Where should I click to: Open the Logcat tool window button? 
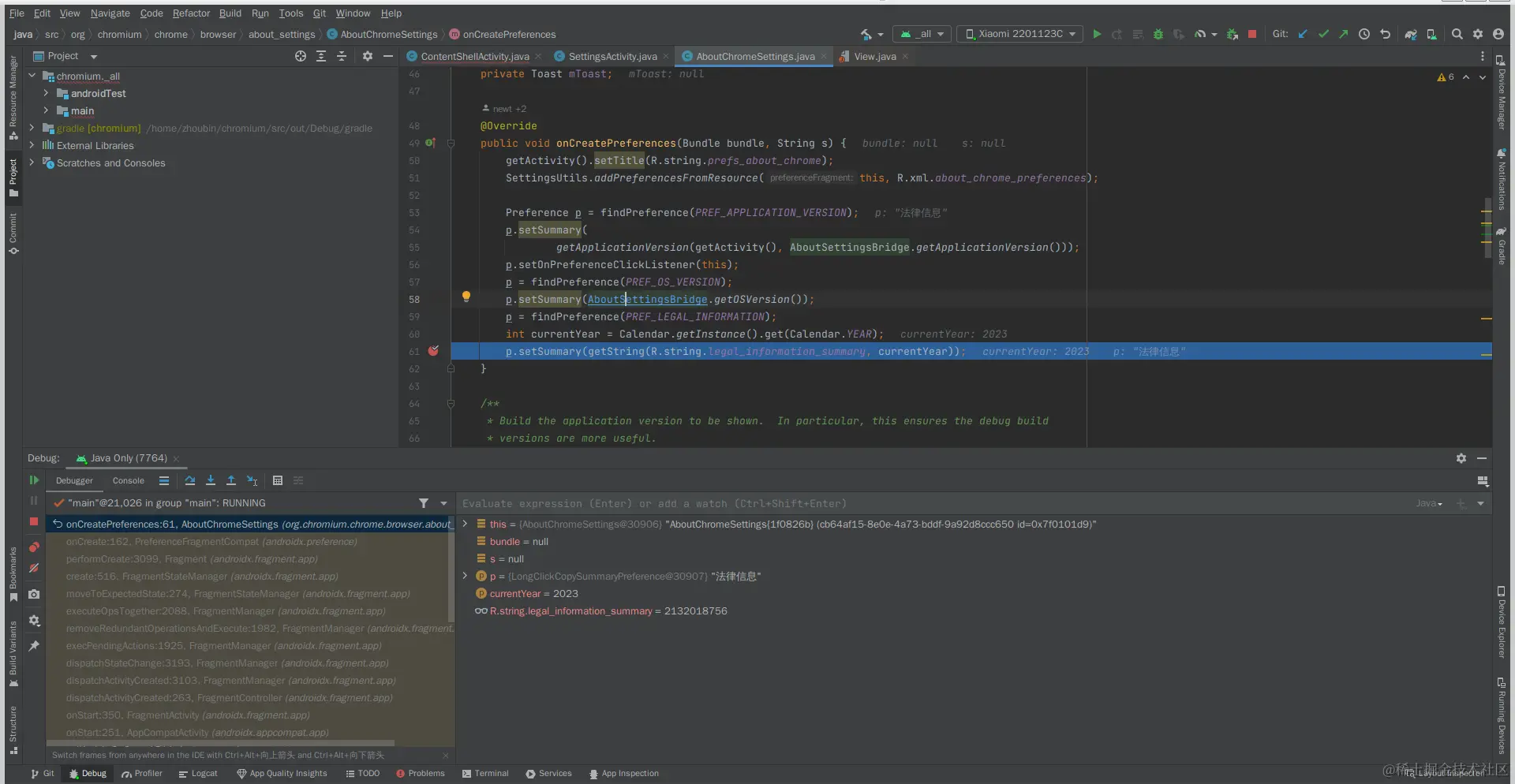click(x=198, y=774)
